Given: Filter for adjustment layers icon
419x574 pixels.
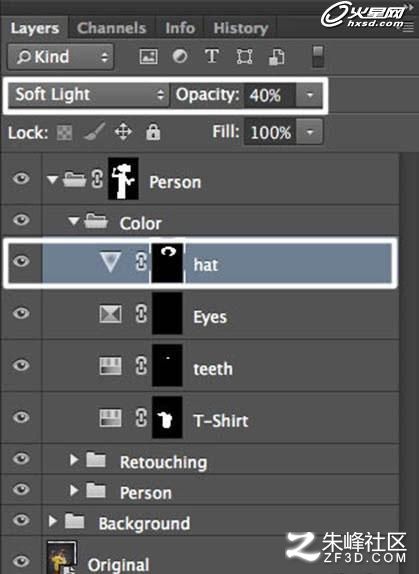Looking at the screenshot, I should pyautogui.click(x=180, y=56).
